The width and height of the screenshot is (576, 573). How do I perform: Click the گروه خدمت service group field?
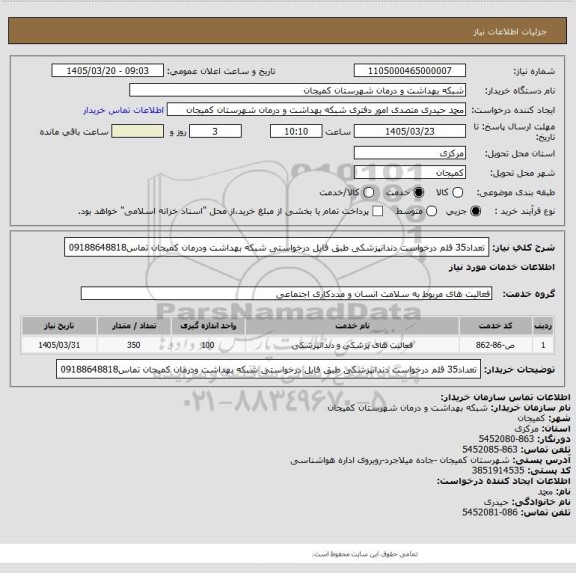point(286,293)
